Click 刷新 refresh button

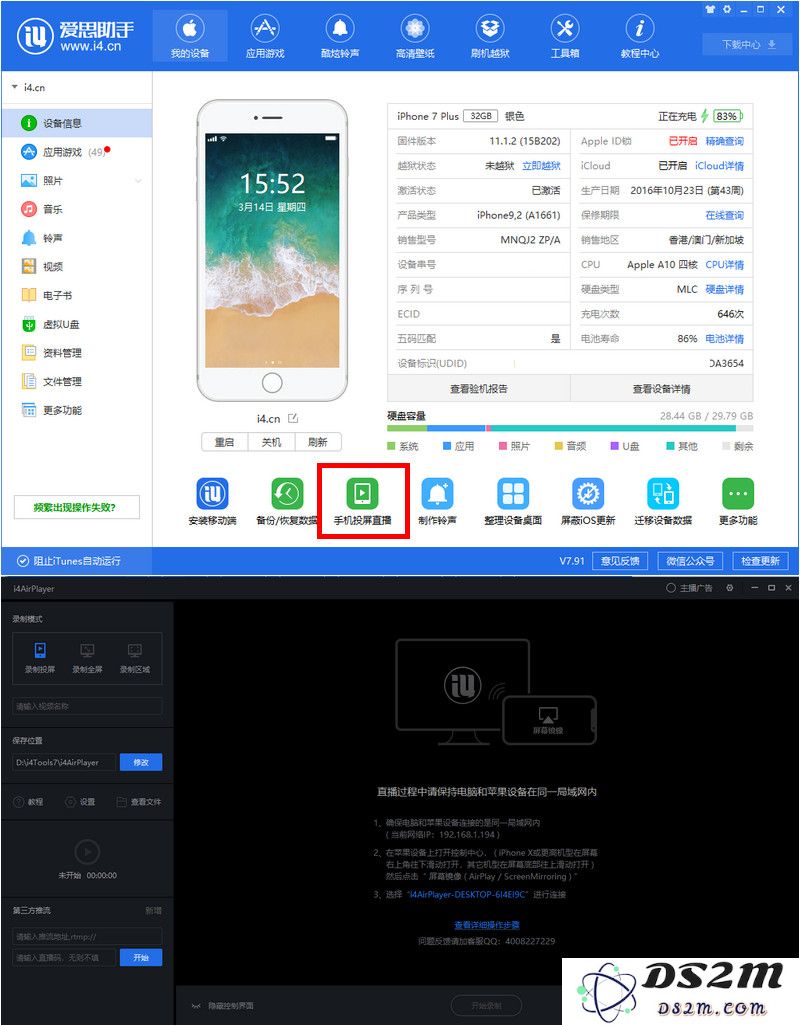[x=318, y=442]
